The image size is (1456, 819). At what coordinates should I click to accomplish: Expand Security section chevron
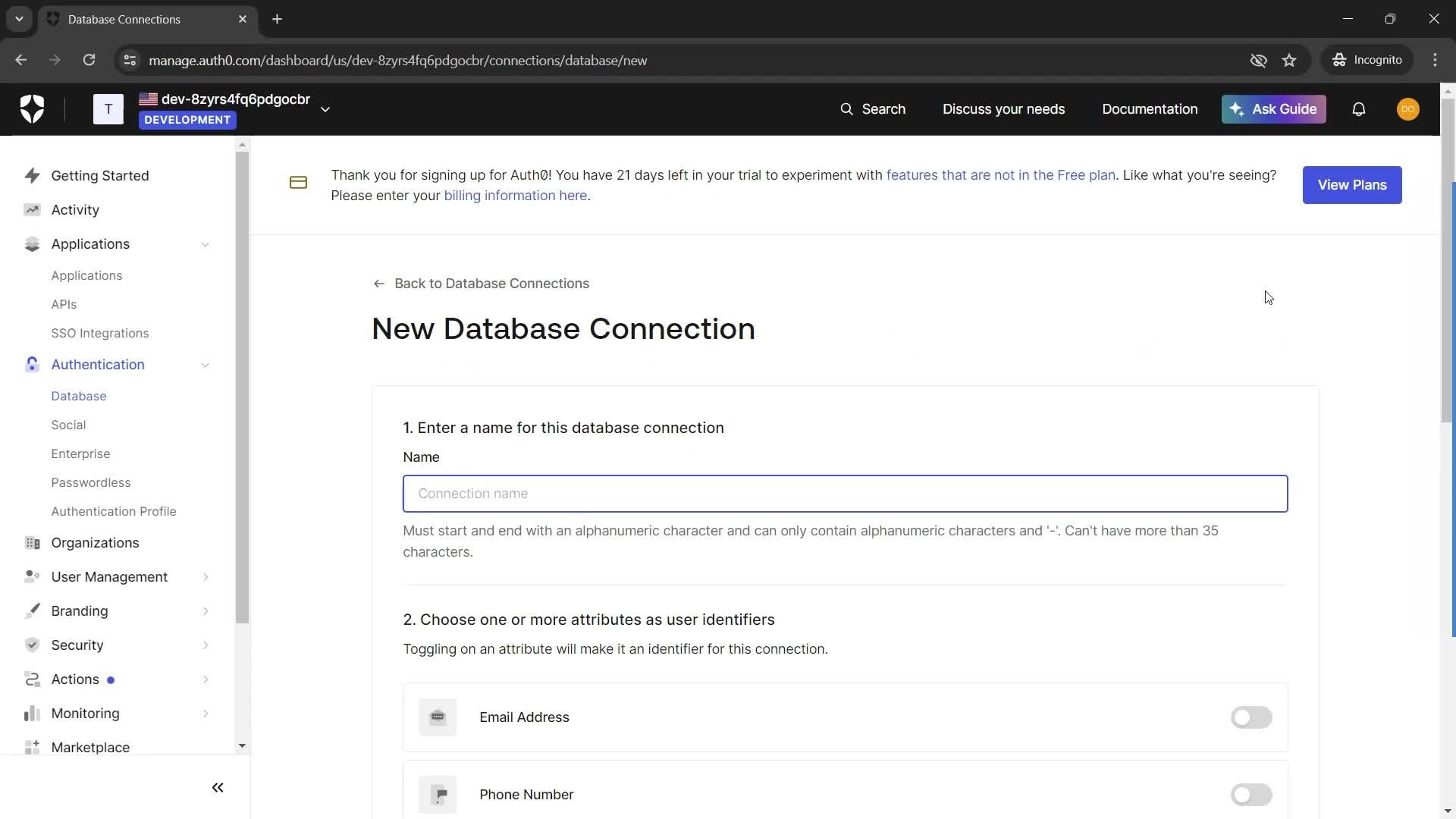point(206,645)
